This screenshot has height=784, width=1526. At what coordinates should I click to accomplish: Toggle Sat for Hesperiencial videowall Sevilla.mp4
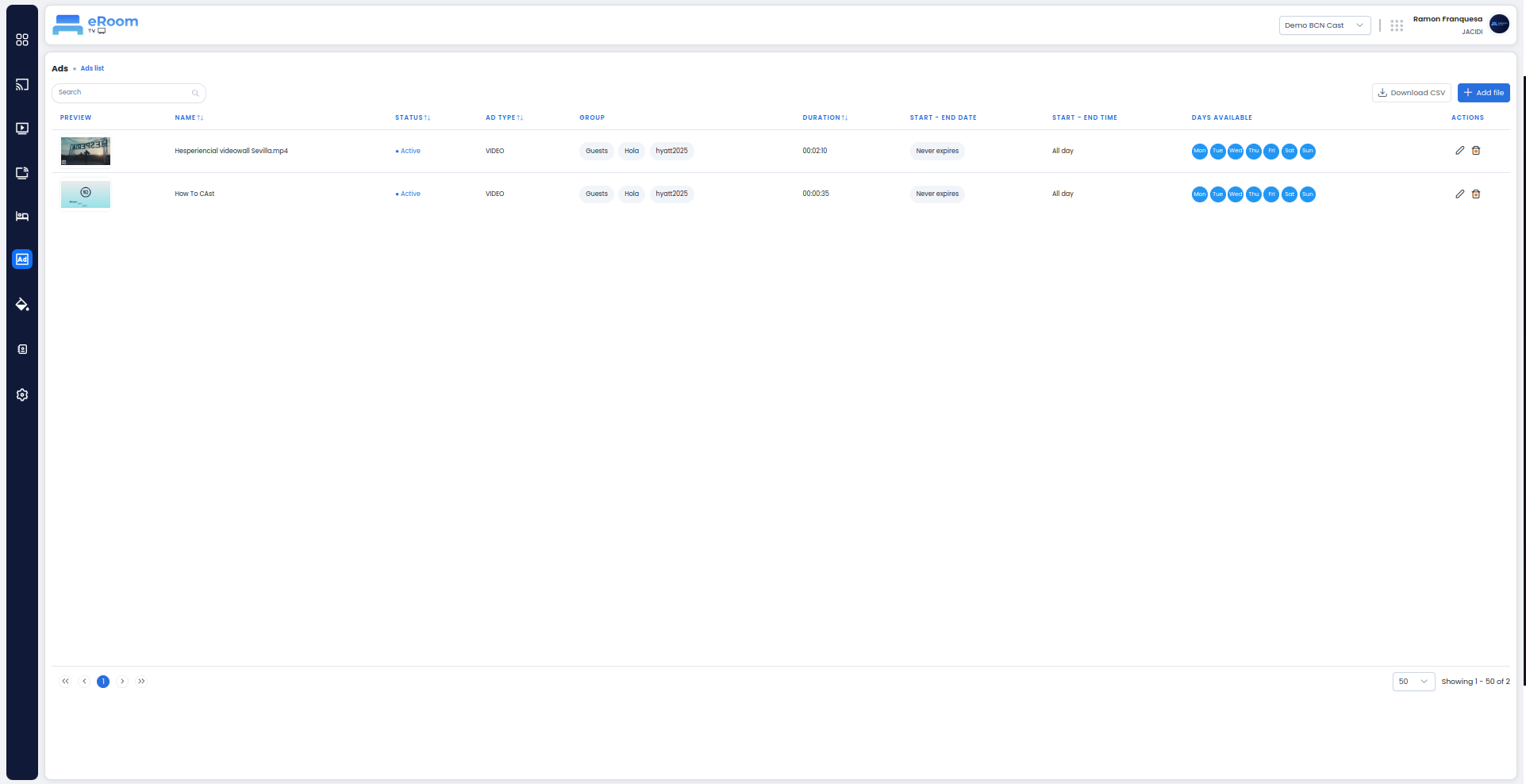tap(1290, 151)
